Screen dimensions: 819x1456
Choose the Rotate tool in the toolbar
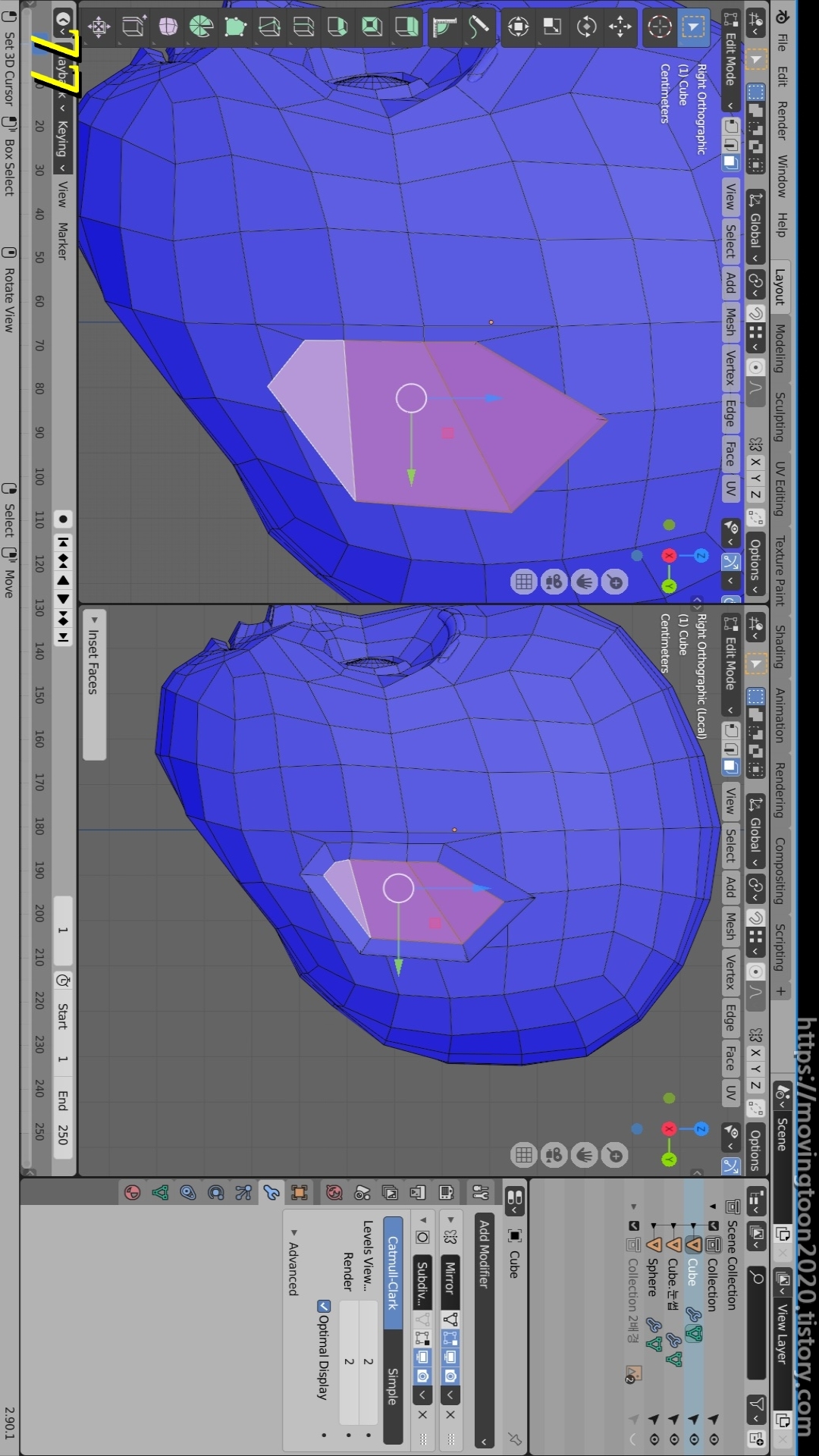(x=586, y=27)
